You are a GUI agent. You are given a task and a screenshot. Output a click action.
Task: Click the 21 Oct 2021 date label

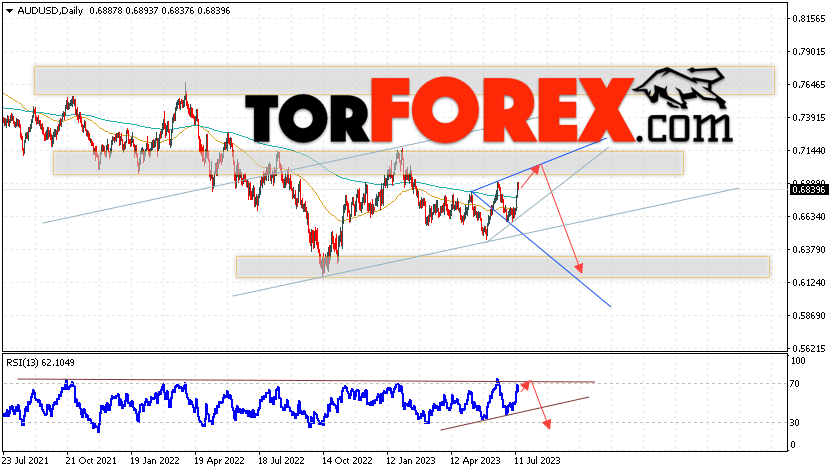coord(90,460)
